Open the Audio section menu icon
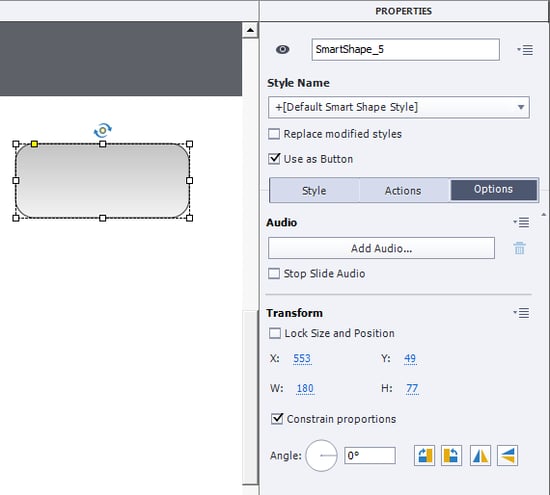Viewport: 550px width, 495px height. pos(521,222)
